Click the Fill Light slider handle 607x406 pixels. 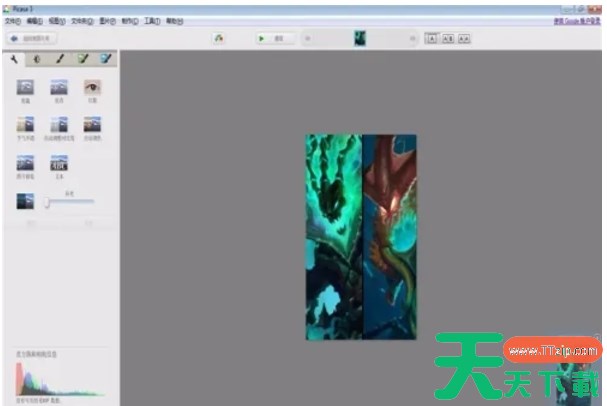coord(47,202)
